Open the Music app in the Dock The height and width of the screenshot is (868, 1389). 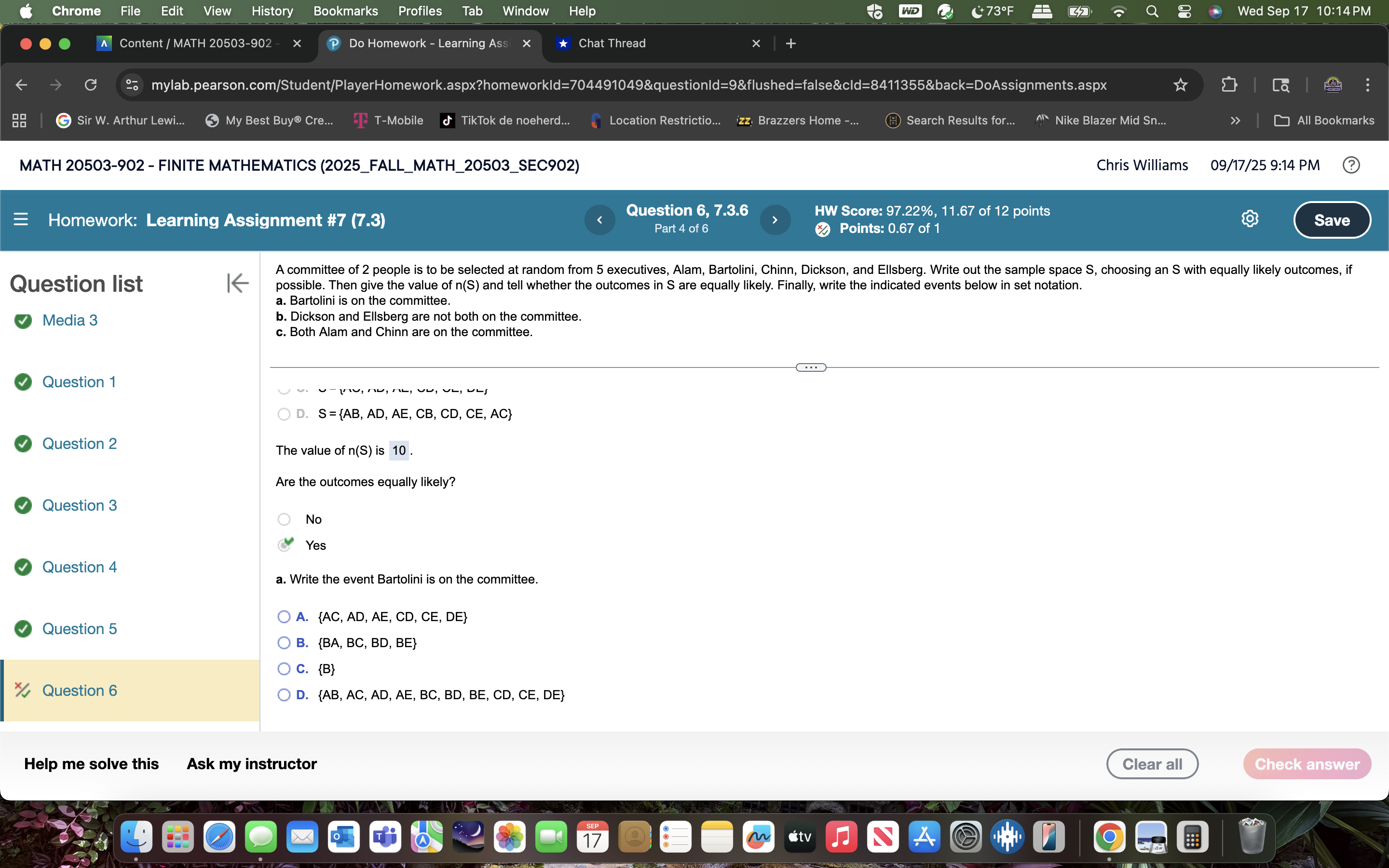pyautogui.click(x=841, y=837)
